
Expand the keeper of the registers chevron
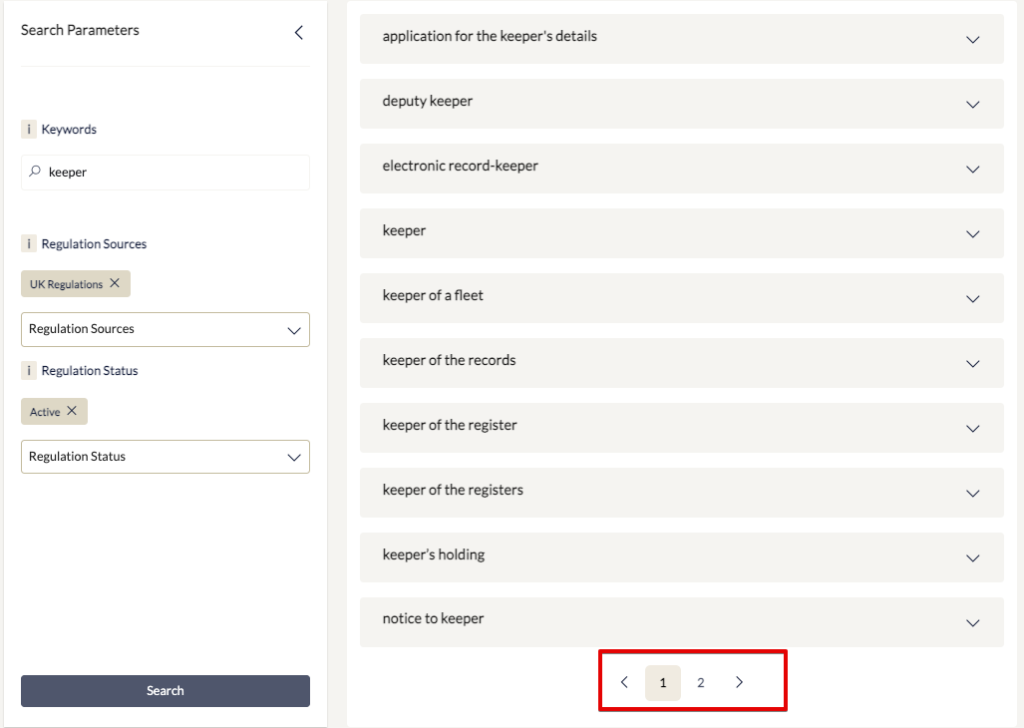pos(972,493)
